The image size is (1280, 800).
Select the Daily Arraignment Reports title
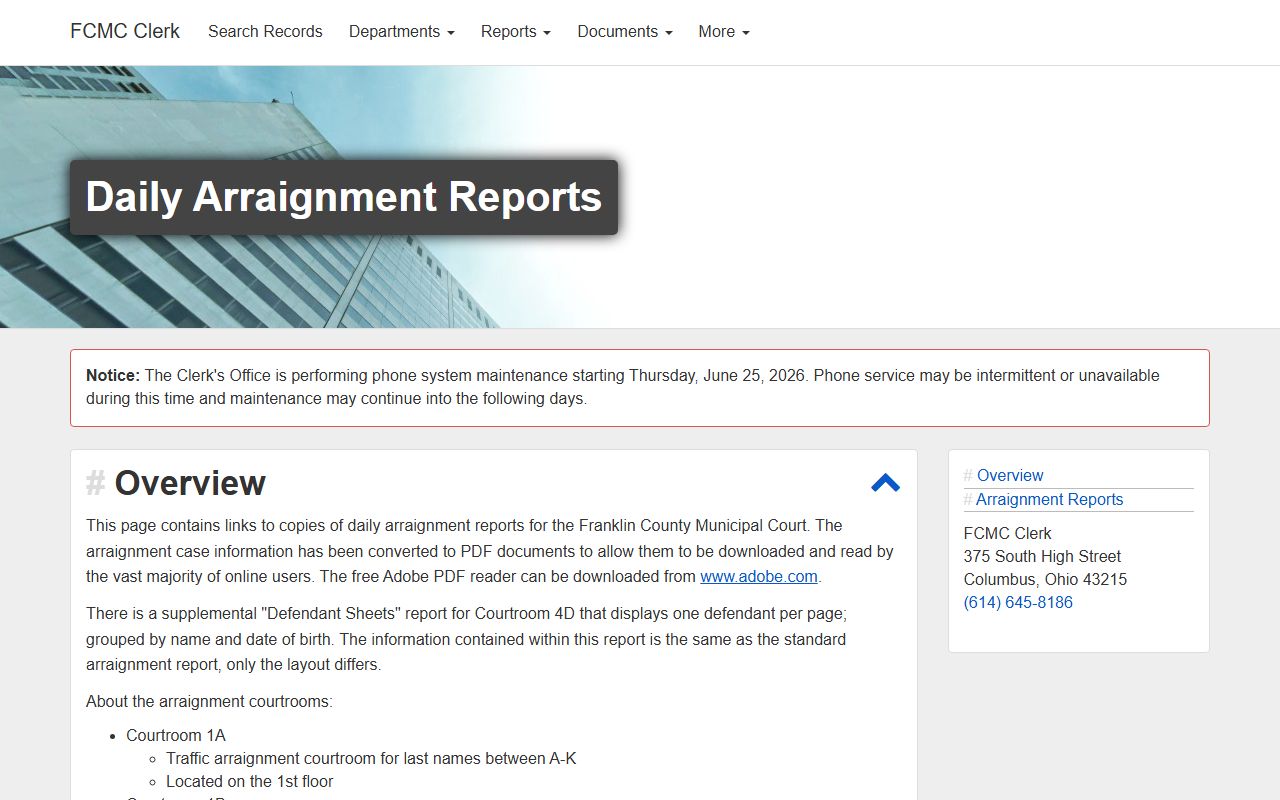point(344,197)
